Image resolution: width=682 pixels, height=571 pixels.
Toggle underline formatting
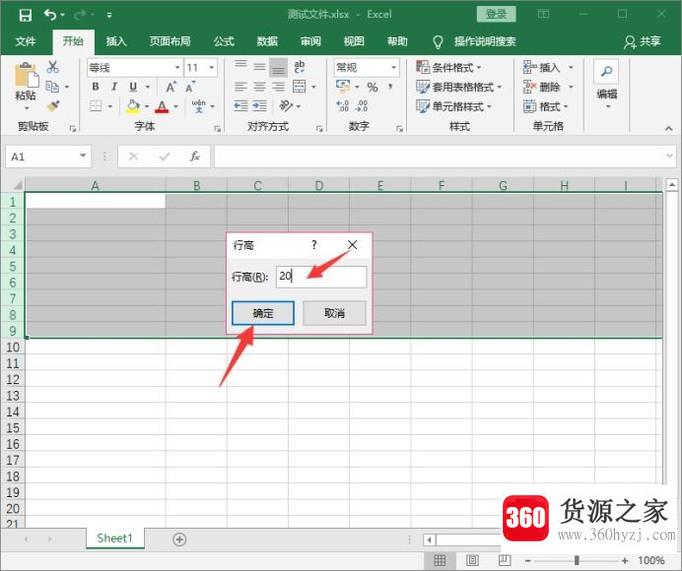coord(133,87)
